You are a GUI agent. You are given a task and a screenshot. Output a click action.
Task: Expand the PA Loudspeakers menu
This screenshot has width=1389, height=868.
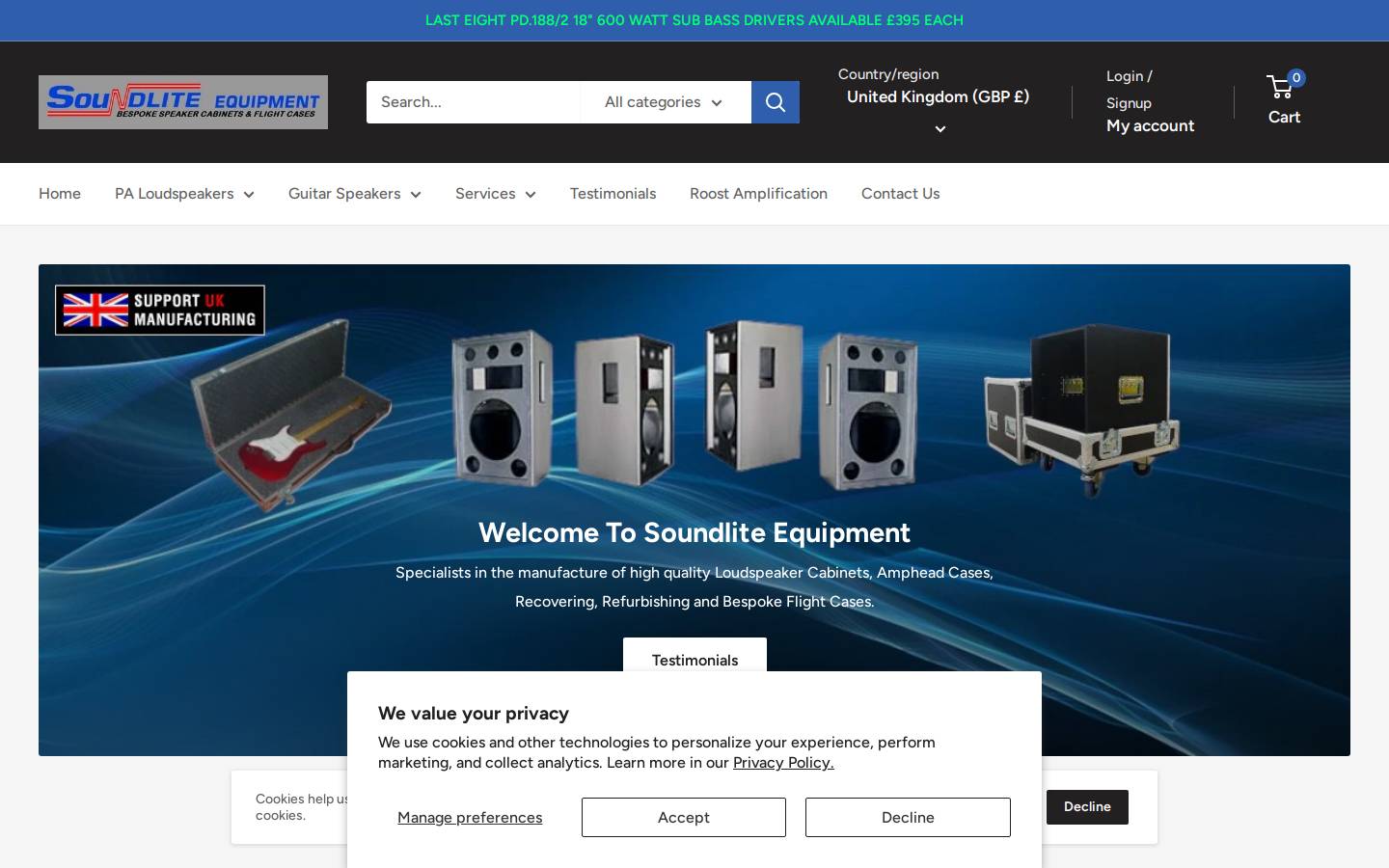pos(184,194)
